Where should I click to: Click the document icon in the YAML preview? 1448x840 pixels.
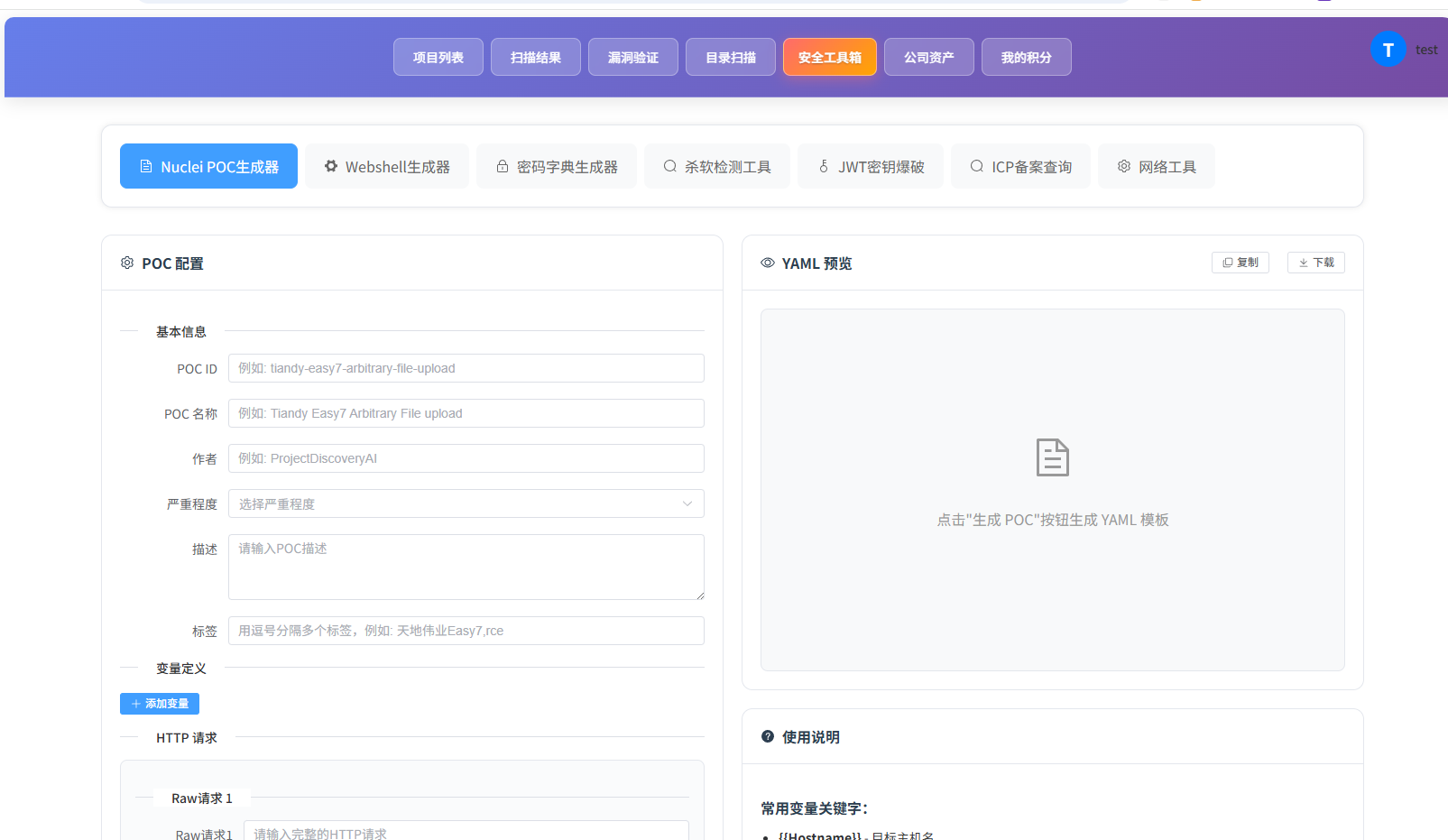pos(1053,457)
